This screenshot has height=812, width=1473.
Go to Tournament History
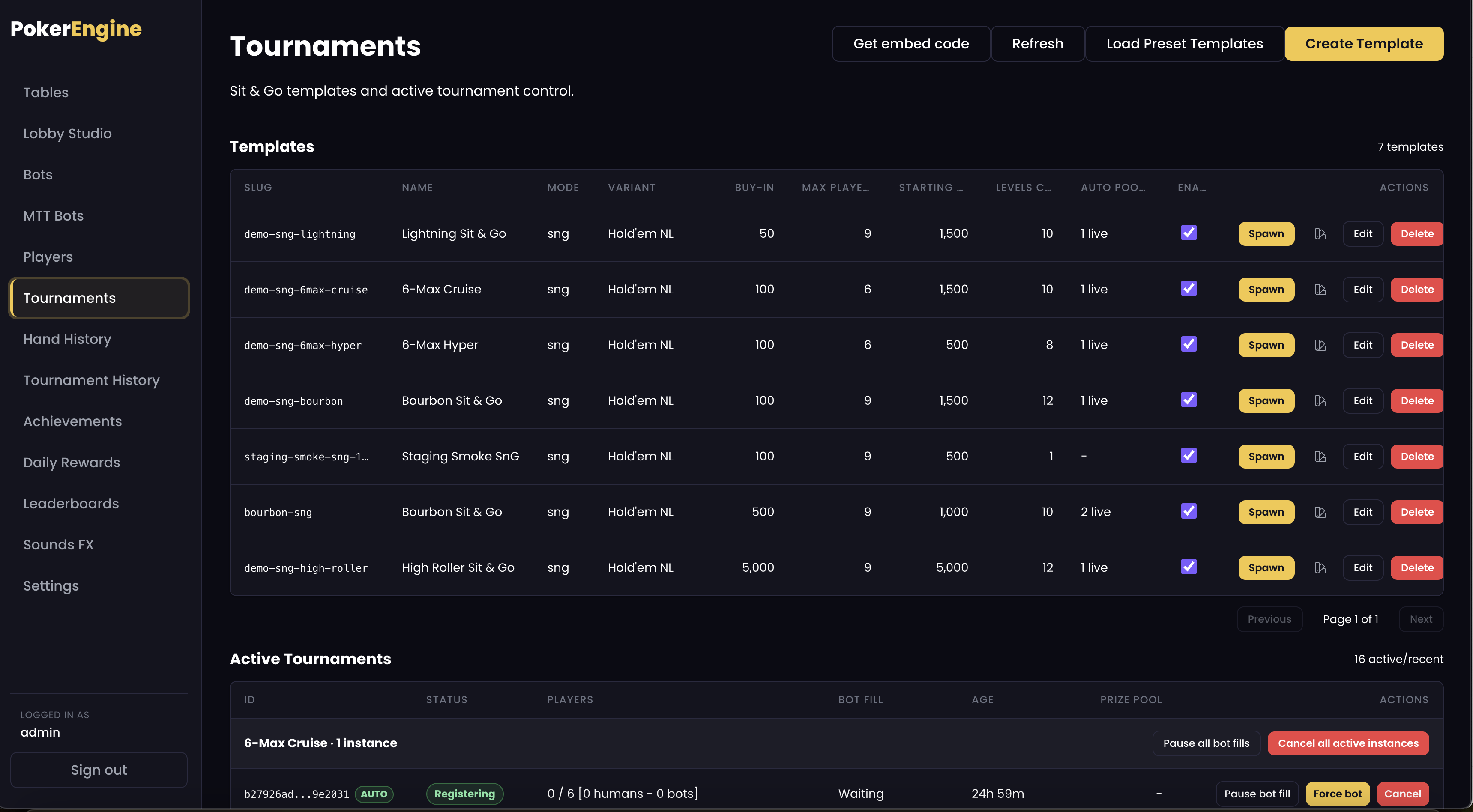99,381
